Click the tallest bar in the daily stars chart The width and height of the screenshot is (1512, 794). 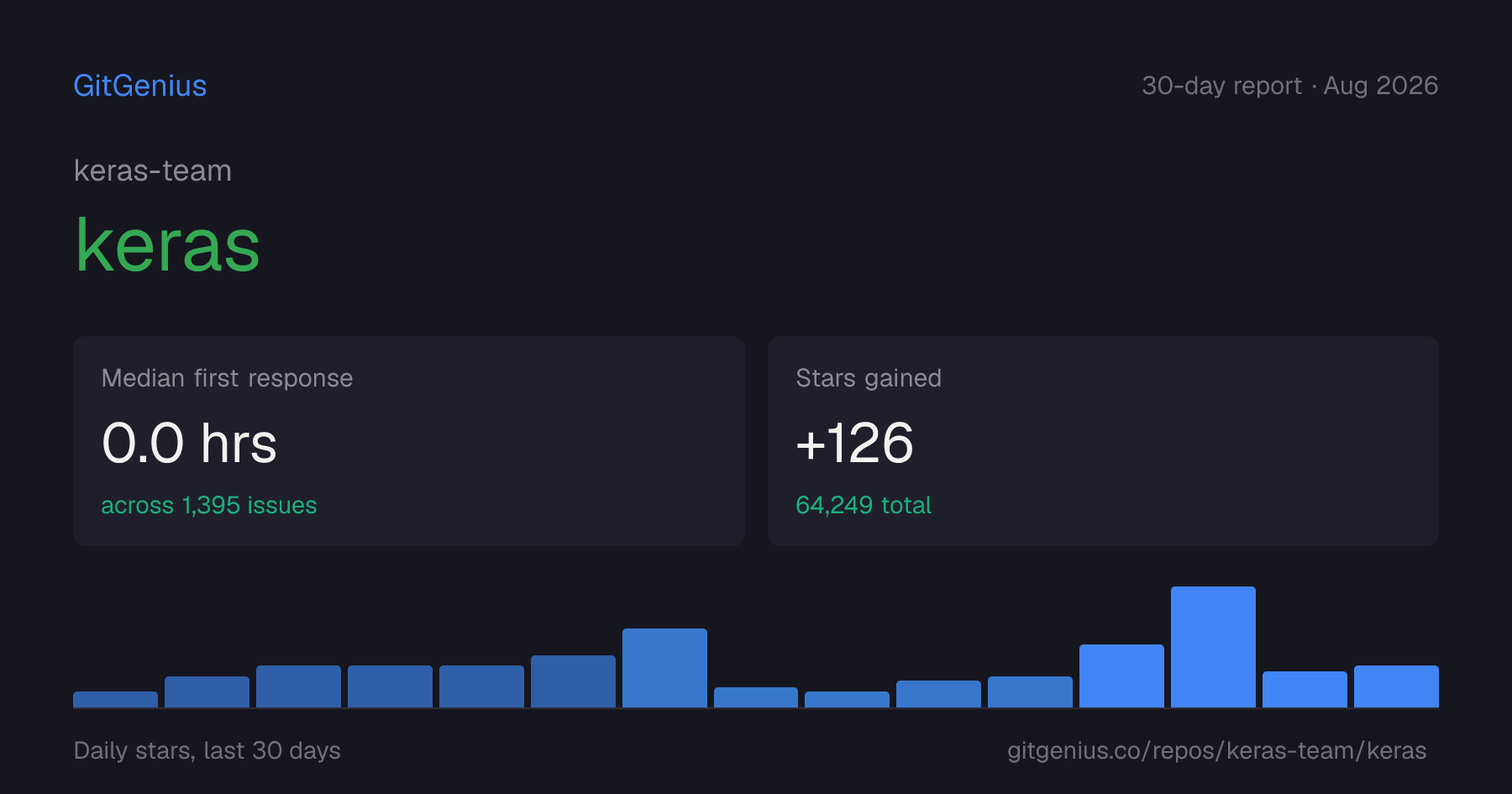pyautogui.click(x=1213, y=647)
